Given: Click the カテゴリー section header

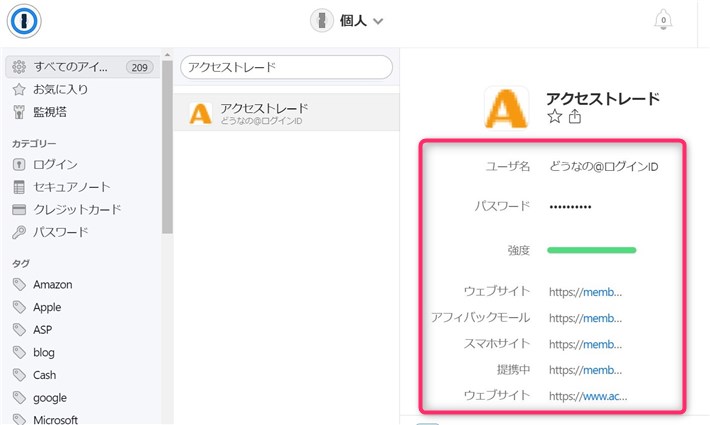Looking at the screenshot, I should point(34,143).
